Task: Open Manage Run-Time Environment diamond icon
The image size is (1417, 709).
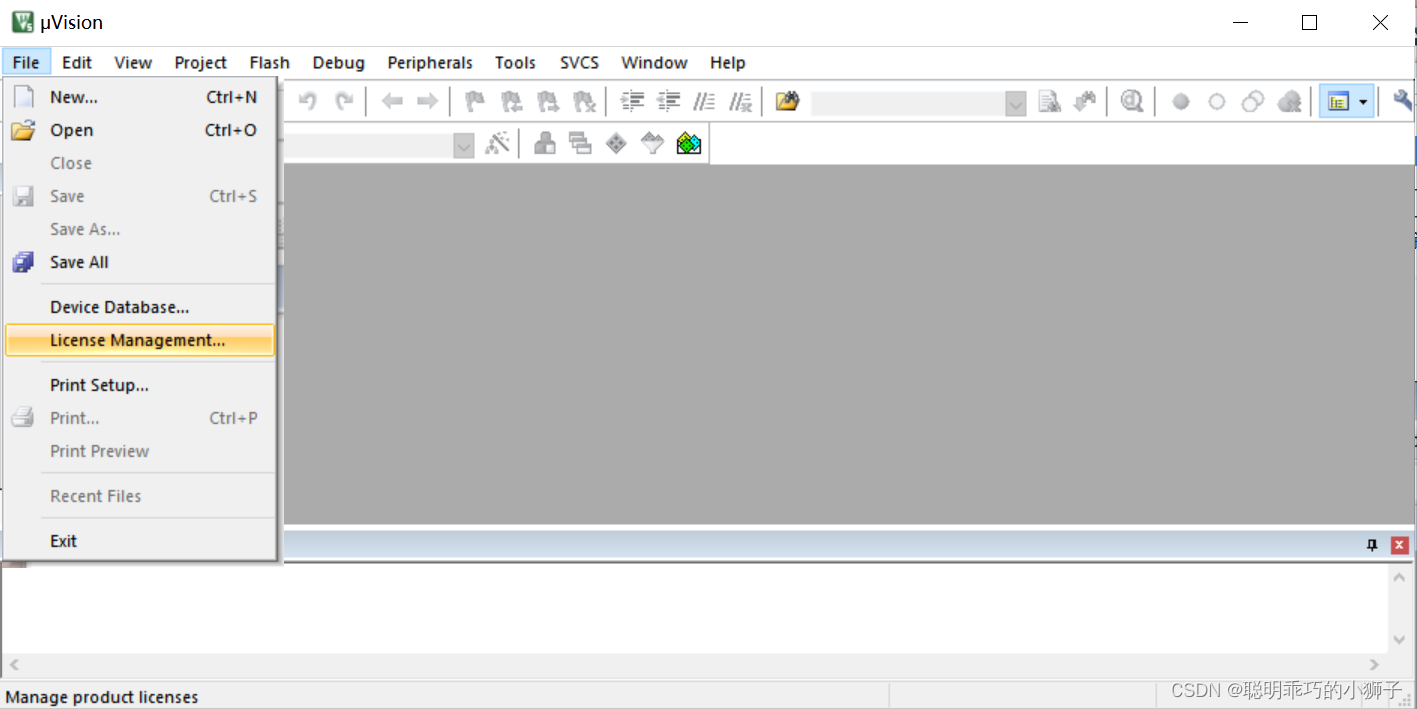Action: [x=616, y=144]
